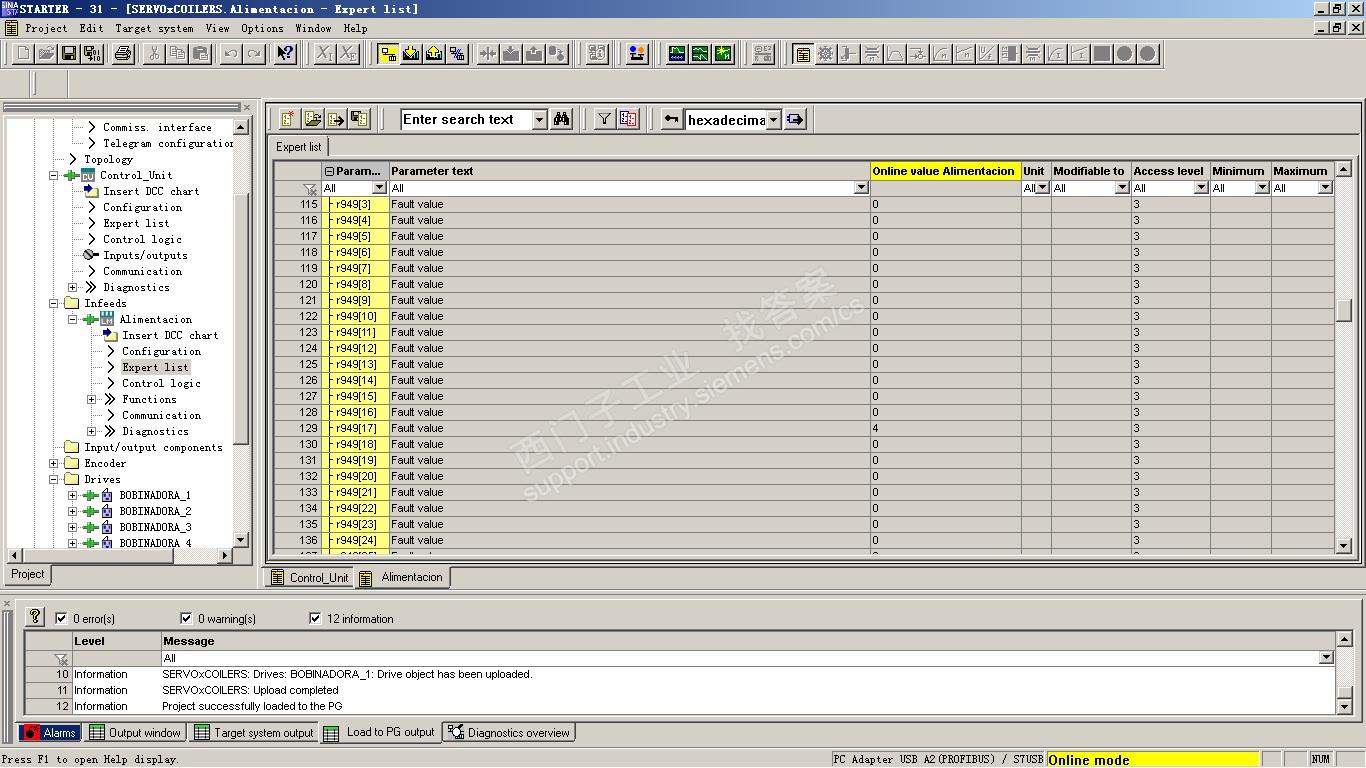Select Inputs/outputs under Control_Unit

145,255
